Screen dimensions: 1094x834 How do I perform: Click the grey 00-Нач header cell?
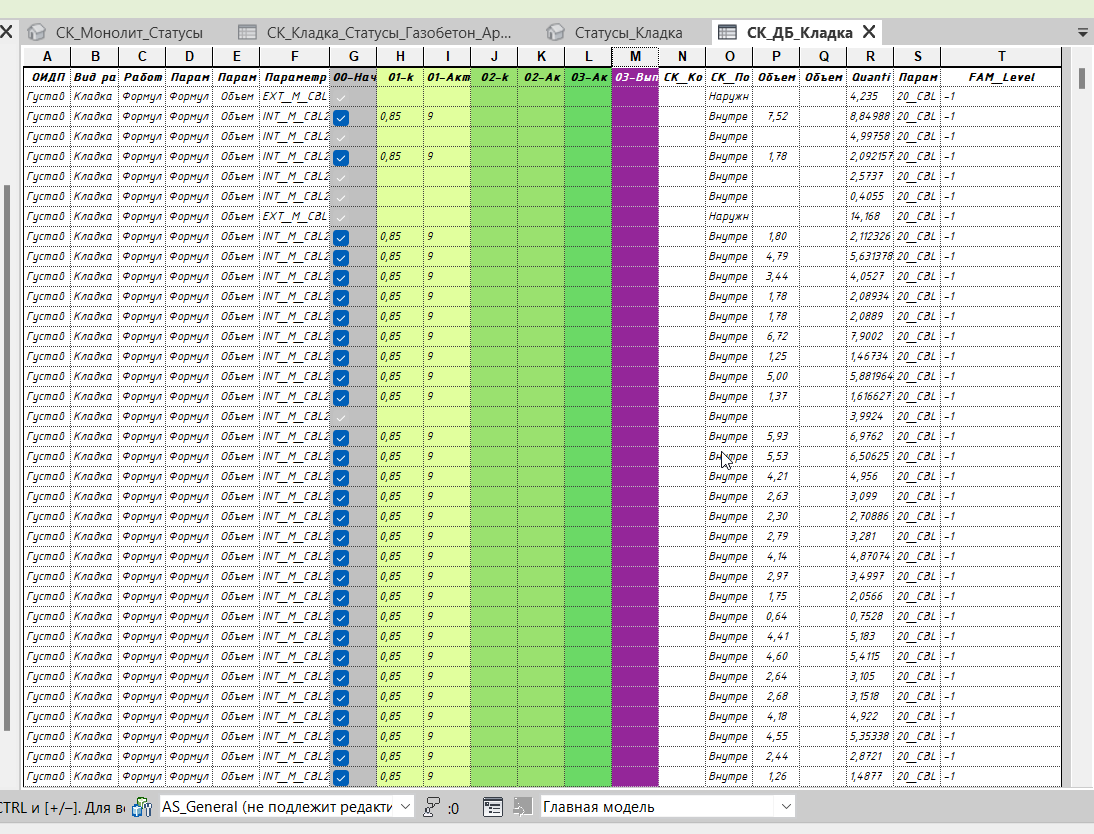[x=354, y=77]
